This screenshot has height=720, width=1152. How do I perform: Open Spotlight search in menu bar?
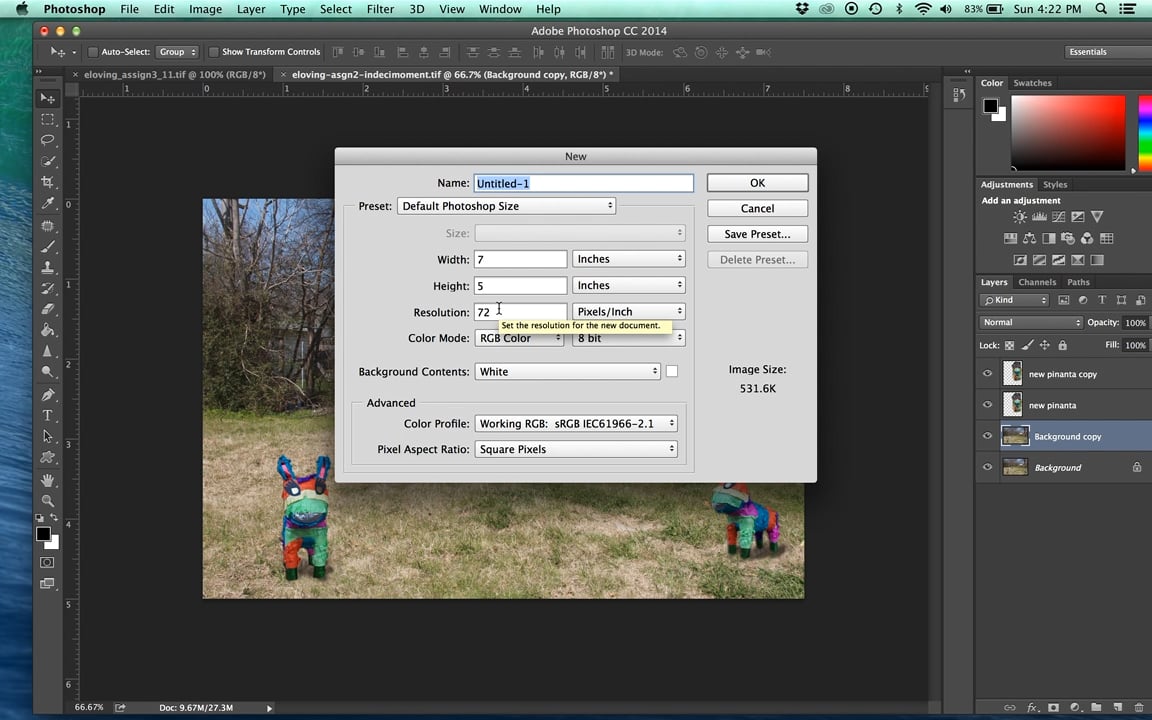(x=1101, y=9)
